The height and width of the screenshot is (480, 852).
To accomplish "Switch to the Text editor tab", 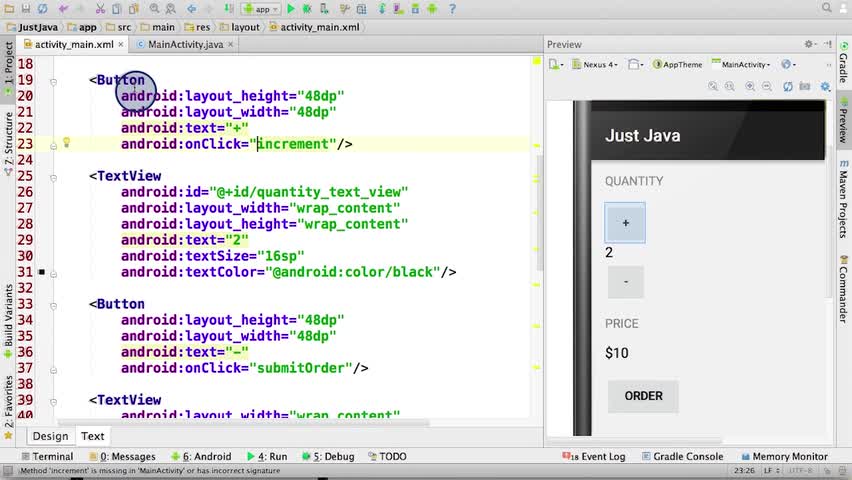I will coord(92,436).
